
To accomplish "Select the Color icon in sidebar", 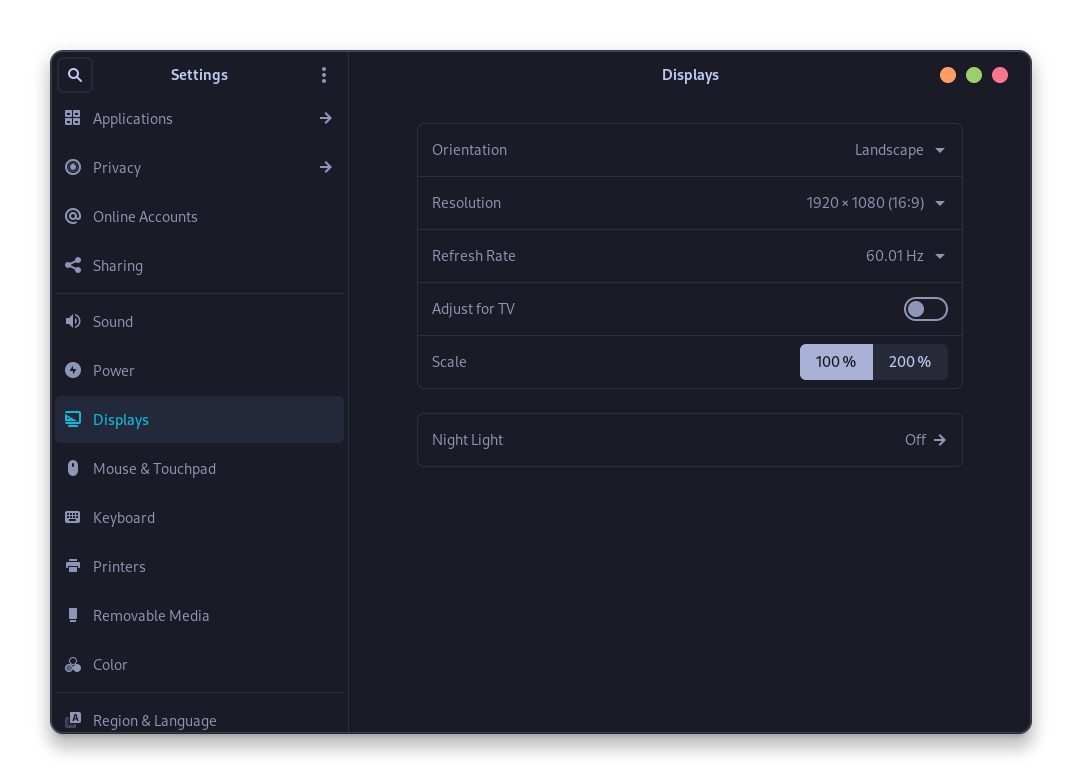I will point(72,664).
